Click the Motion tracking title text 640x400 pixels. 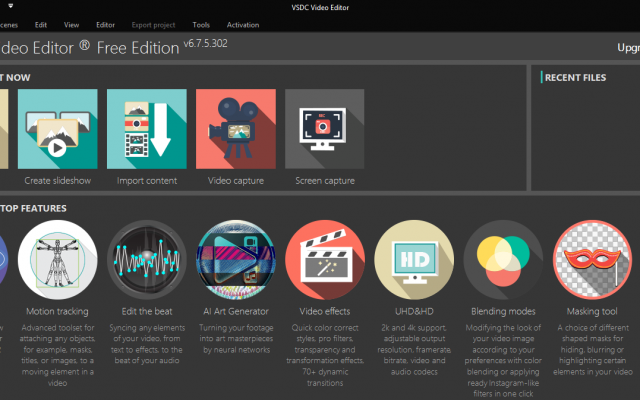tap(57, 311)
